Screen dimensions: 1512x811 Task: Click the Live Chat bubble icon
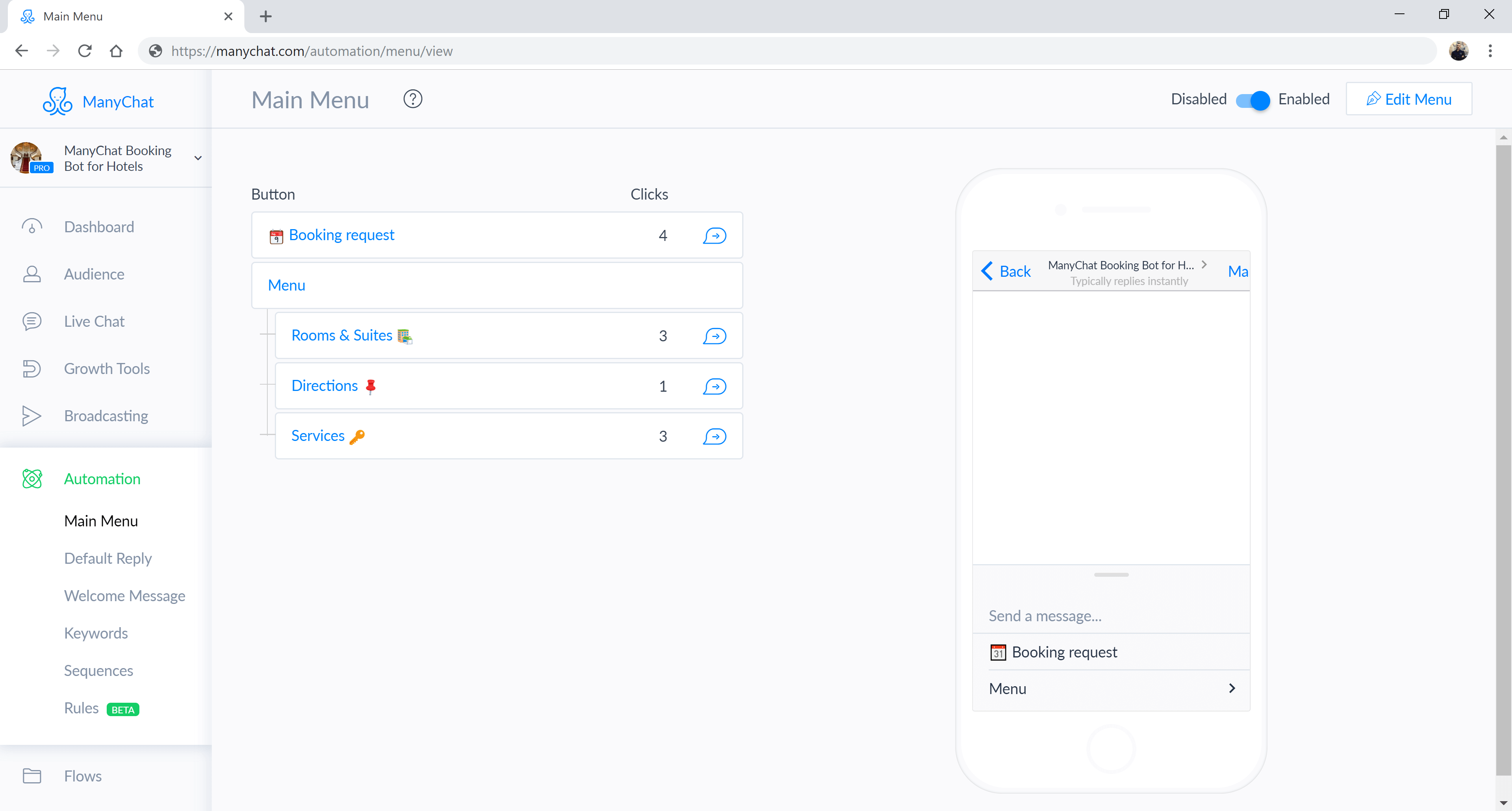(x=31, y=322)
